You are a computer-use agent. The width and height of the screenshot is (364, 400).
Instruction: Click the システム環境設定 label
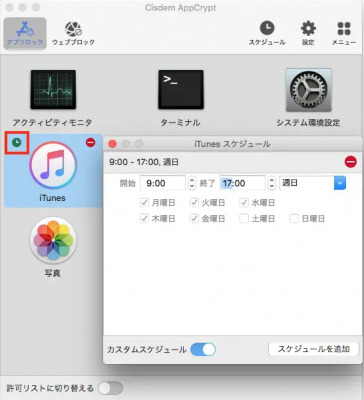point(308,123)
